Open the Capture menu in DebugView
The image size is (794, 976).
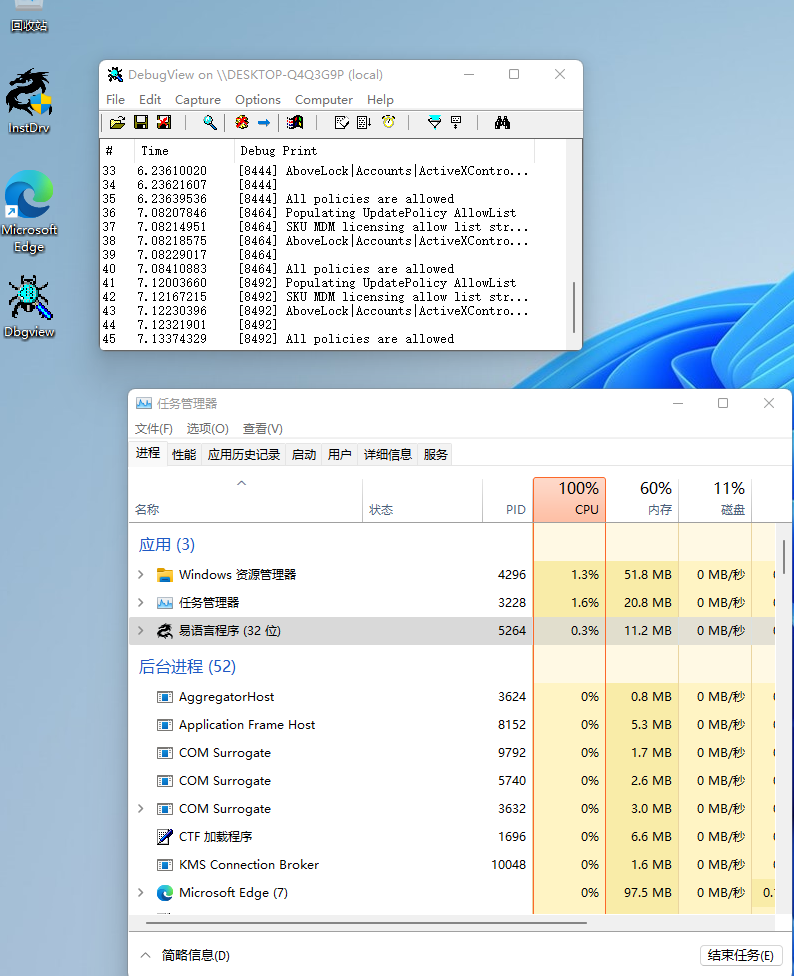click(x=197, y=100)
